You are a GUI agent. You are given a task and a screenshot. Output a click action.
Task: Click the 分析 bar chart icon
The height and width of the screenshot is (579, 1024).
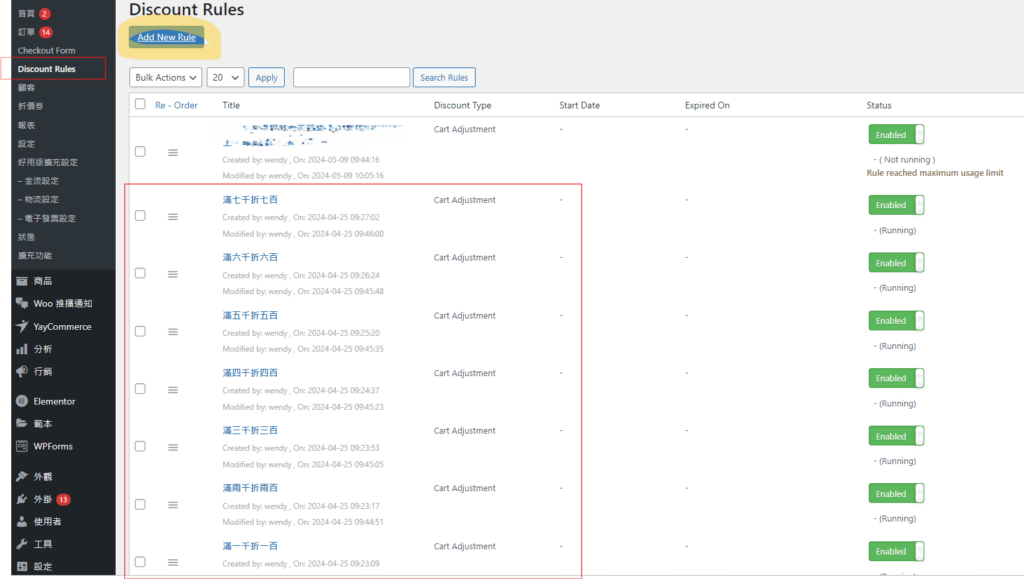[x=22, y=349]
